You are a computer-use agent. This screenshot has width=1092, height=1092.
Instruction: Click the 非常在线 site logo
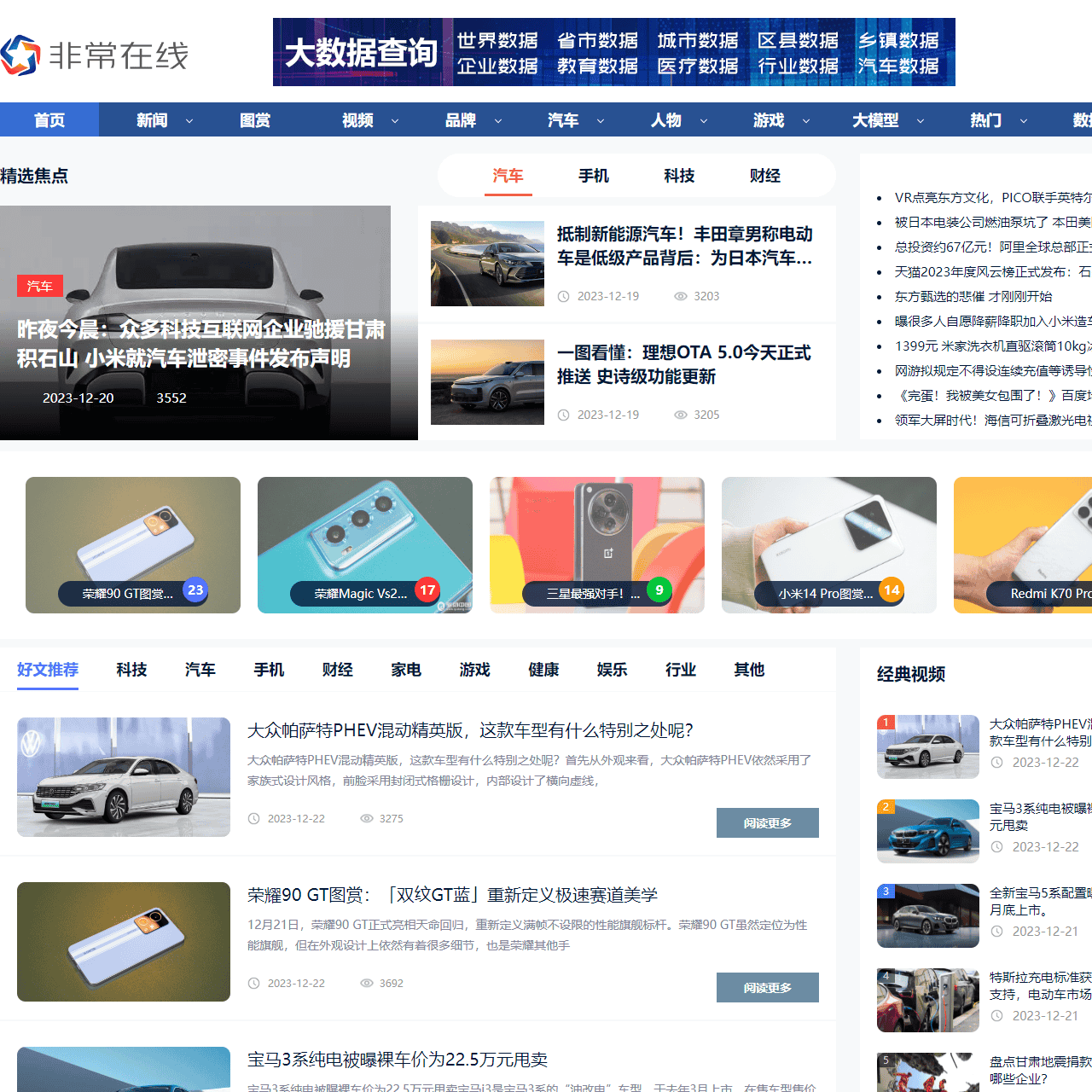pyautogui.click(x=95, y=55)
